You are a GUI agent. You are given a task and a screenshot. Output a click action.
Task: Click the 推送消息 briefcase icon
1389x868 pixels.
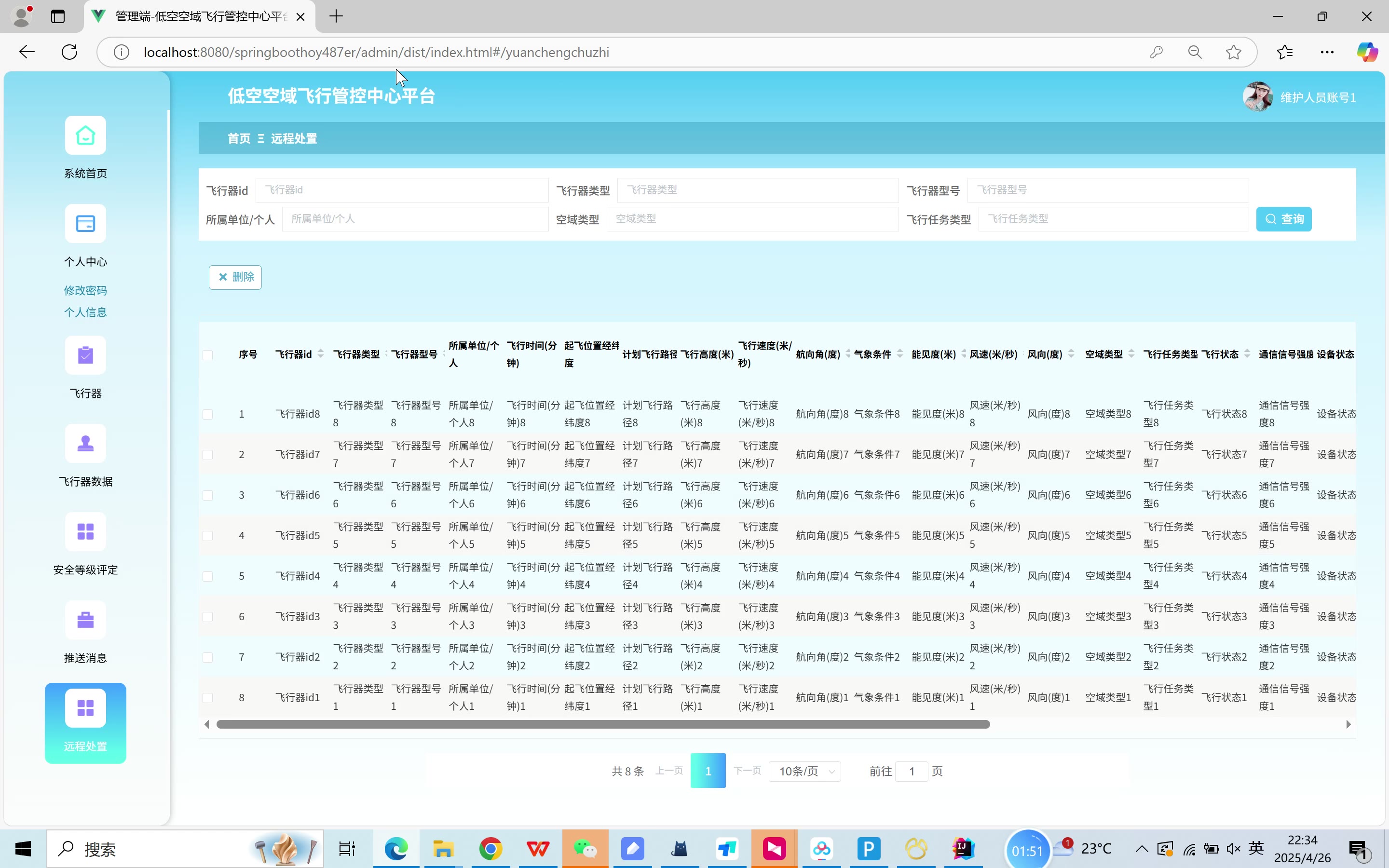coord(85,620)
